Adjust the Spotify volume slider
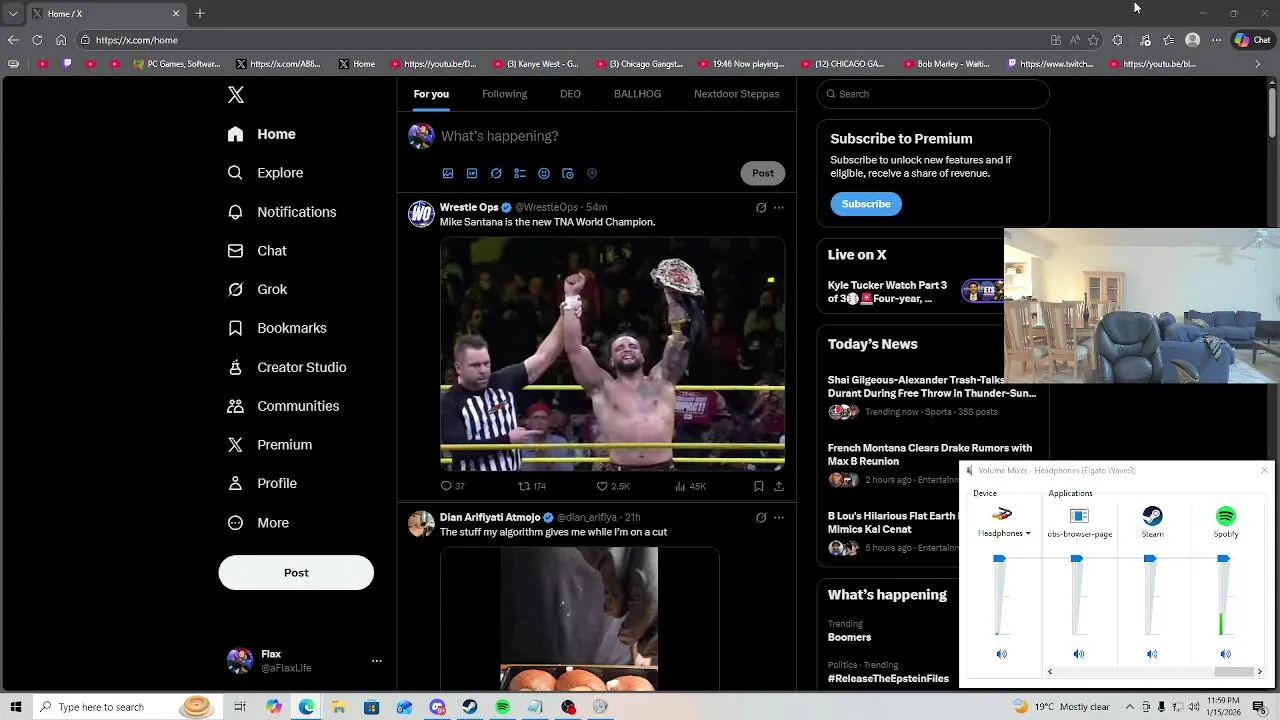1280x720 pixels. (x=1223, y=560)
